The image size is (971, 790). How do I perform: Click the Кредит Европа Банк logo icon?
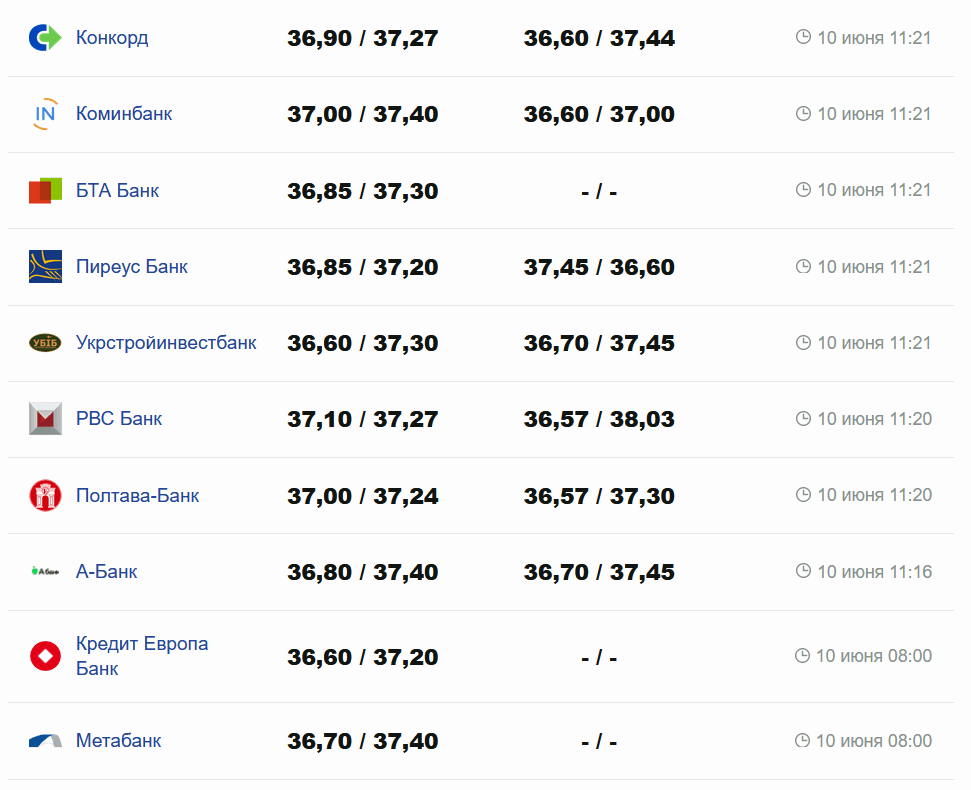45,656
